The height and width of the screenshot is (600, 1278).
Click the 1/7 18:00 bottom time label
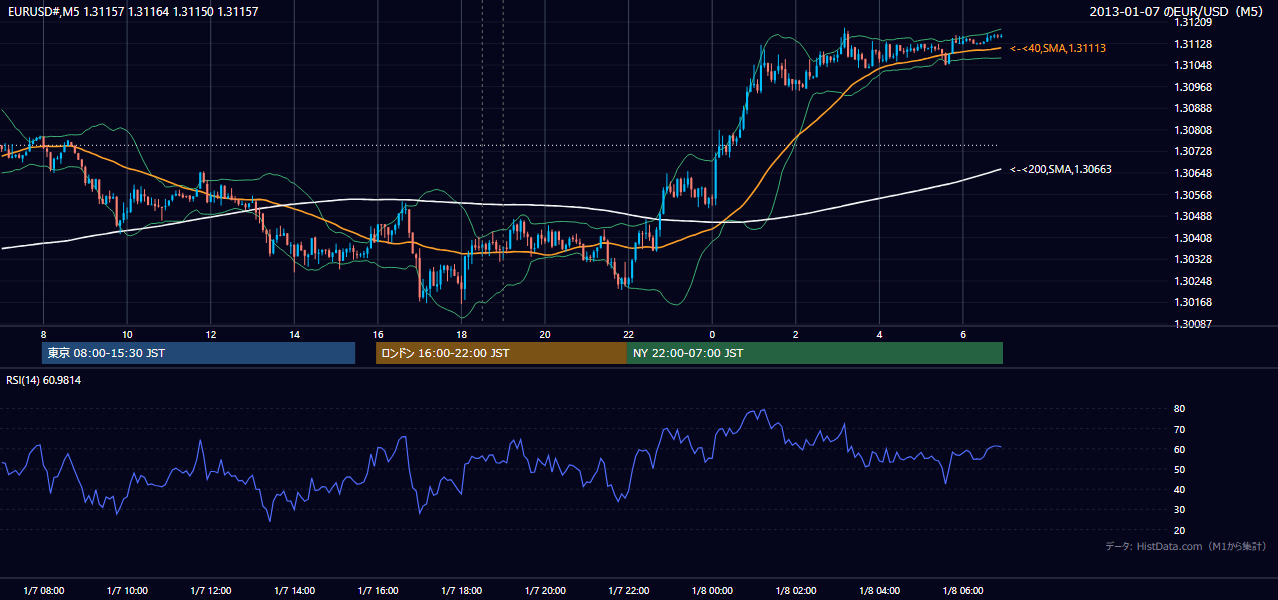tap(461, 591)
